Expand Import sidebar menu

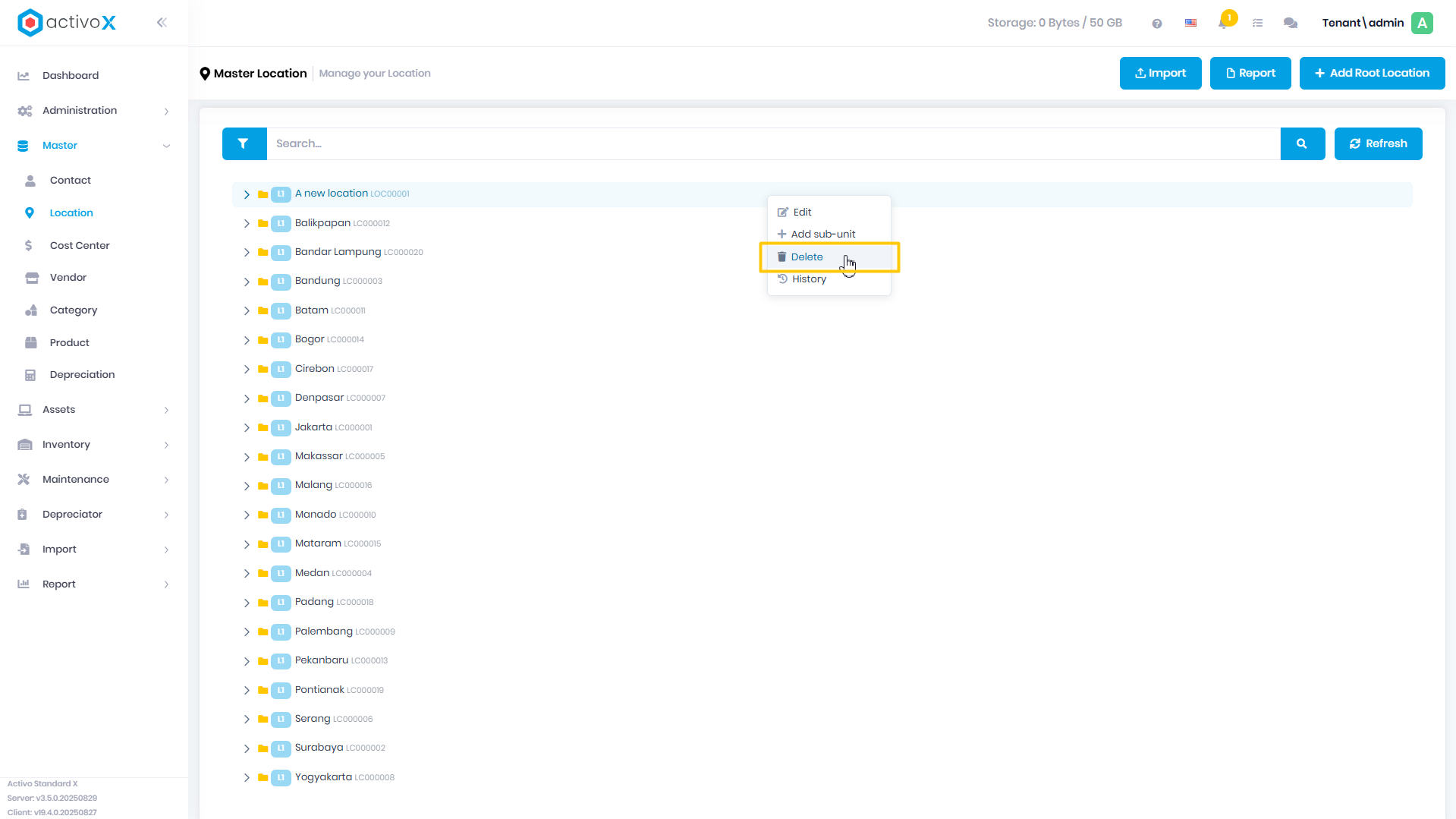(94, 550)
